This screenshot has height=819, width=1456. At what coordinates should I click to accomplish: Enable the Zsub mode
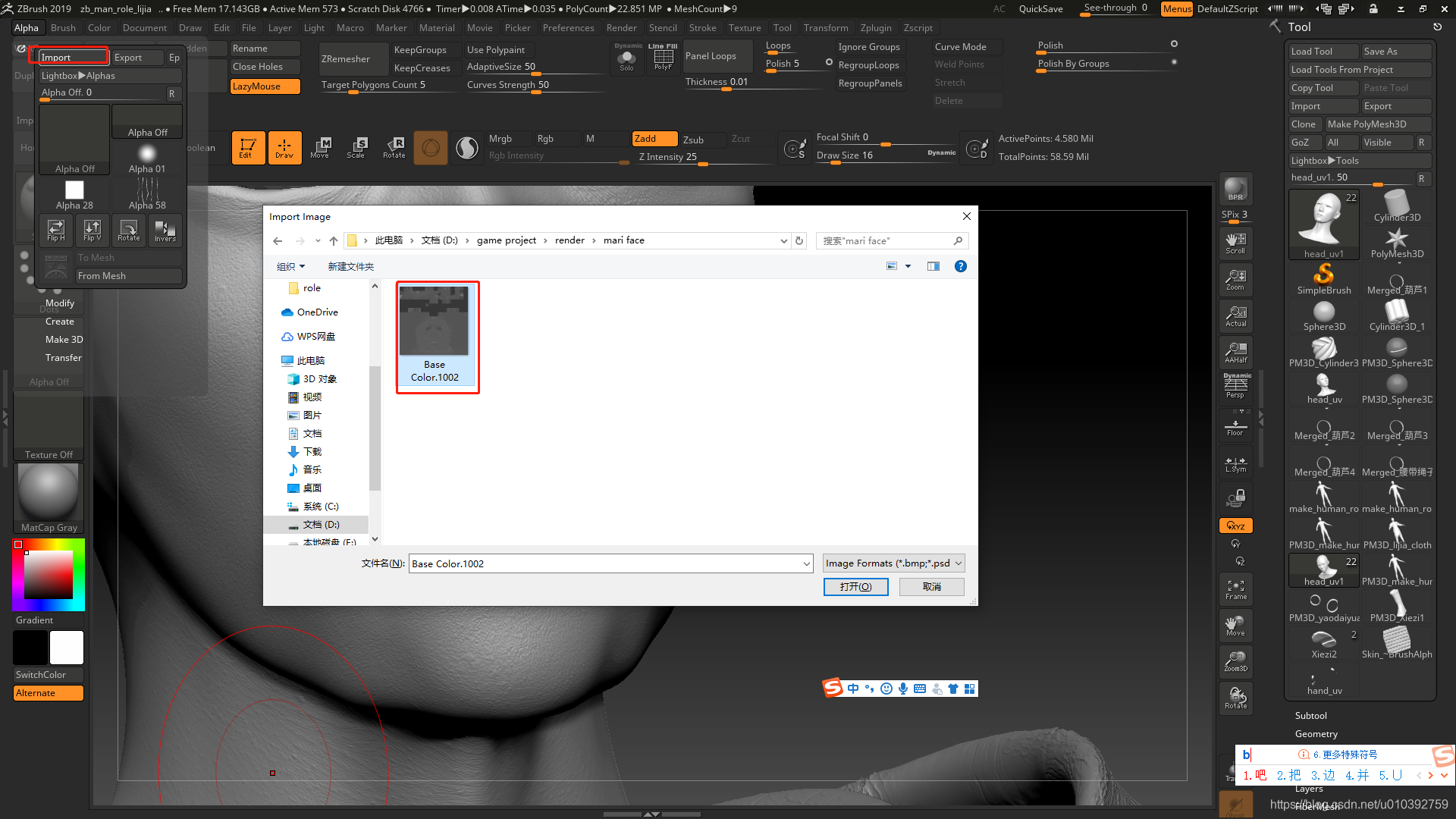(702, 140)
